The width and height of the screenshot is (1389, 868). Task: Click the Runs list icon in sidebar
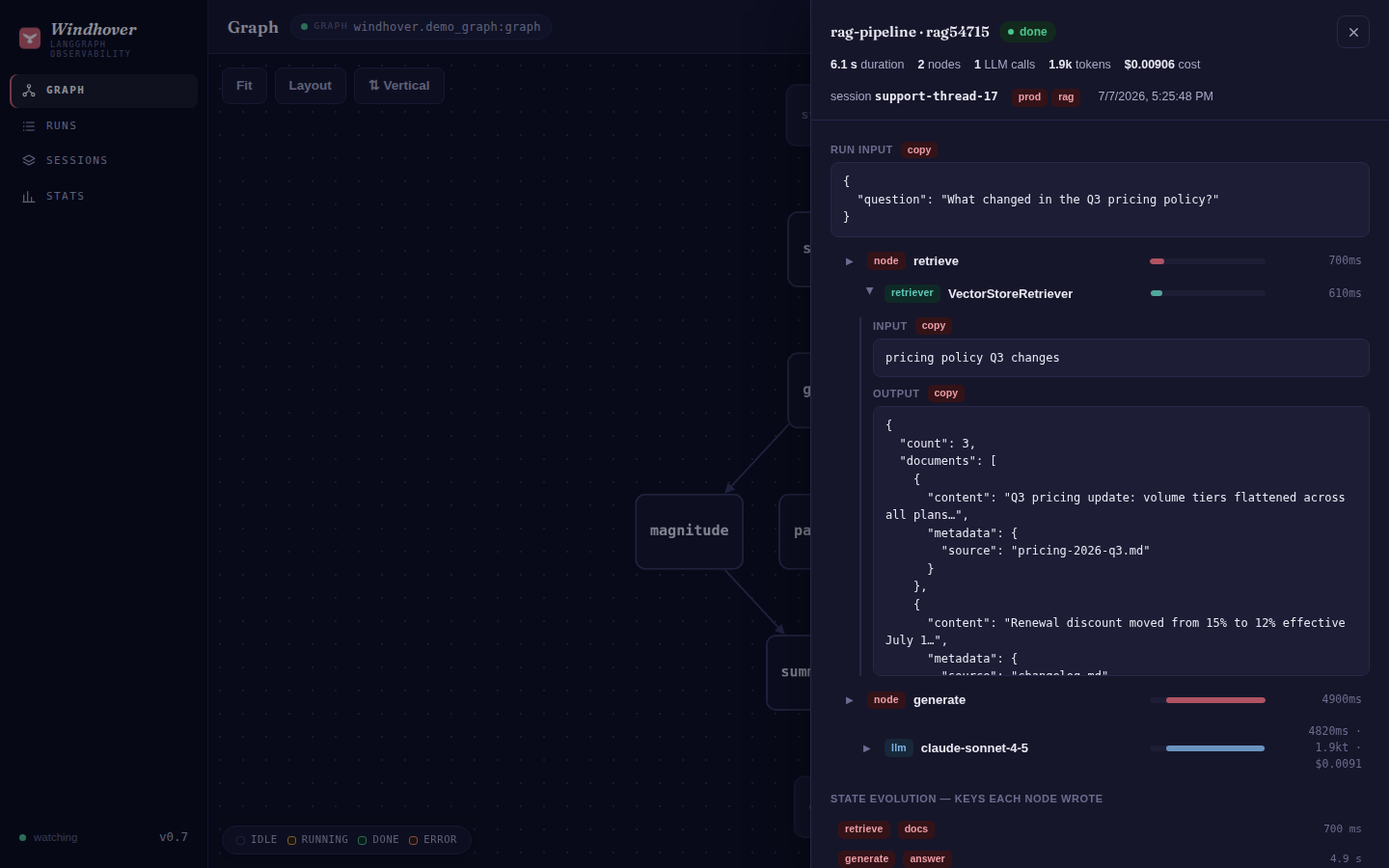(x=29, y=126)
